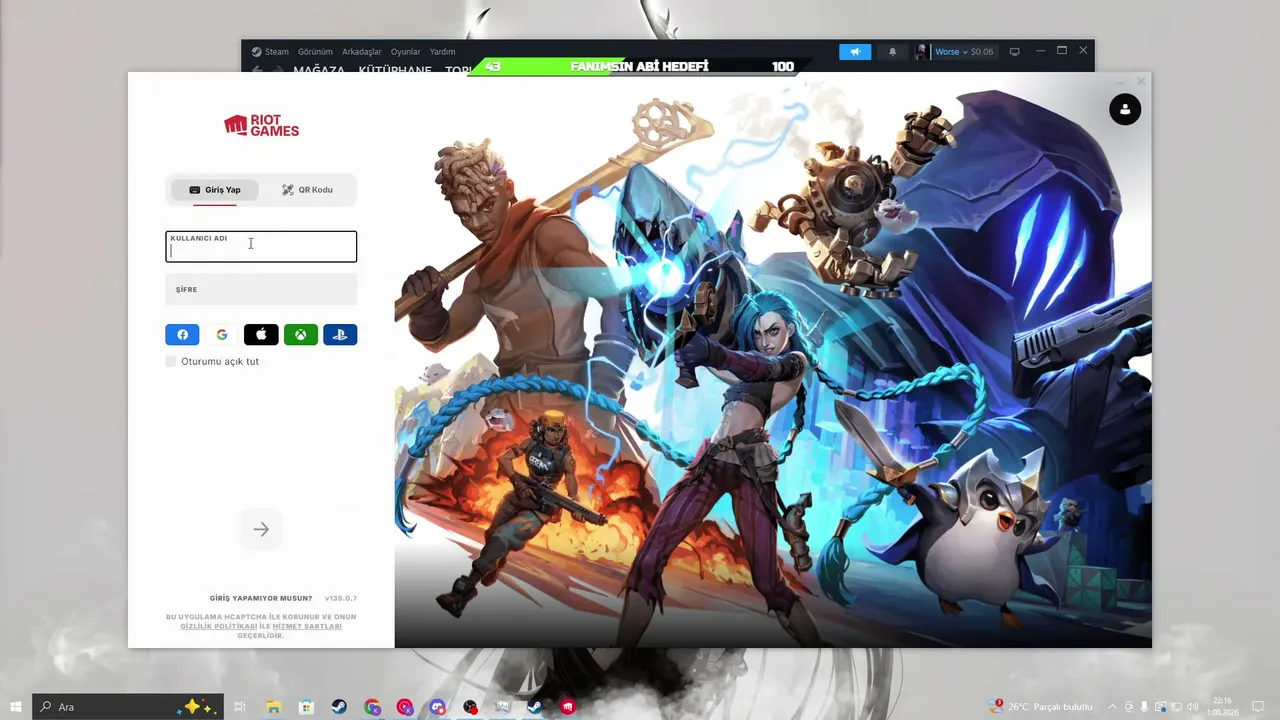
Task: Open the Yardım menu in Steam
Action: 442,52
